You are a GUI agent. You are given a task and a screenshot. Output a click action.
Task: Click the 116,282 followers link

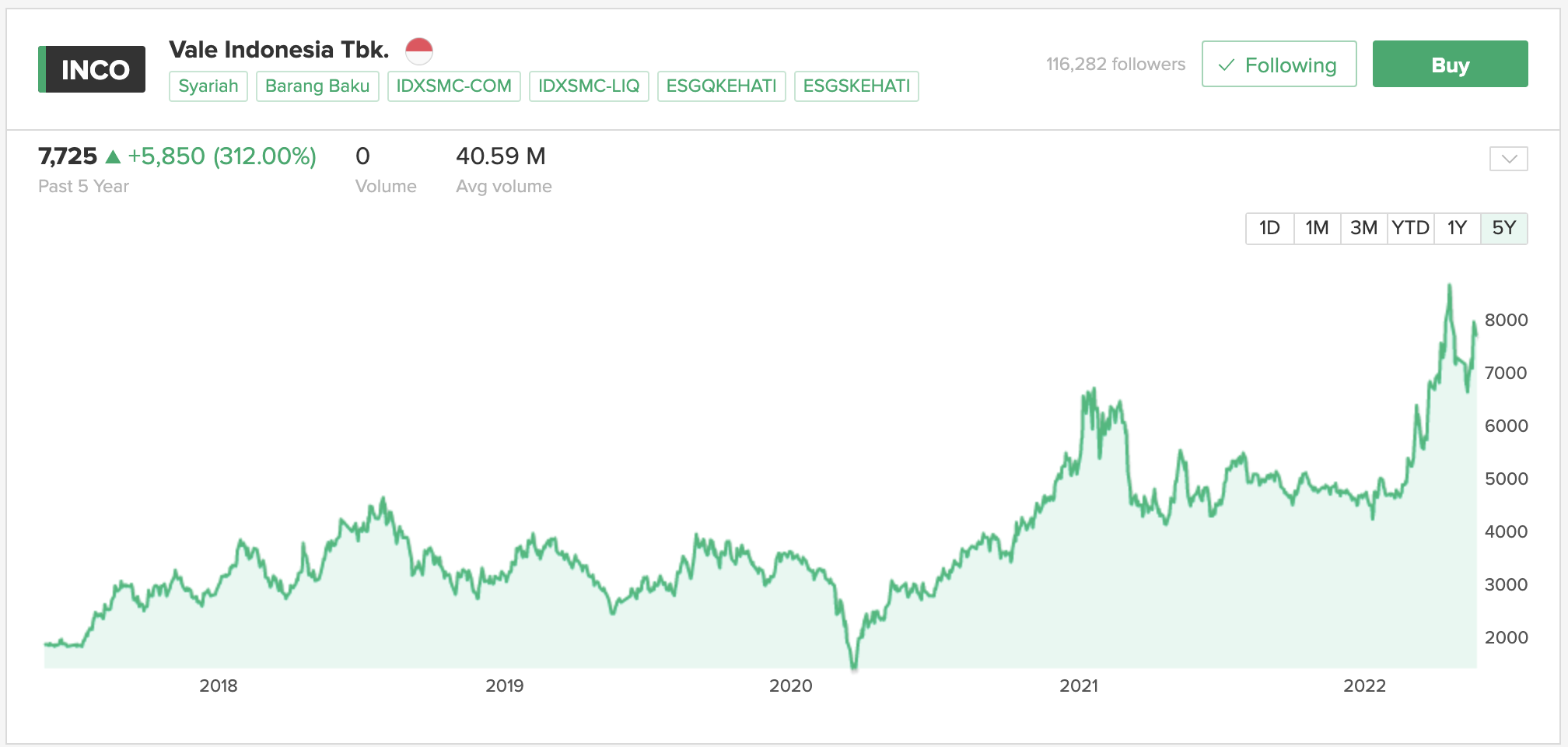click(1115, 65)
